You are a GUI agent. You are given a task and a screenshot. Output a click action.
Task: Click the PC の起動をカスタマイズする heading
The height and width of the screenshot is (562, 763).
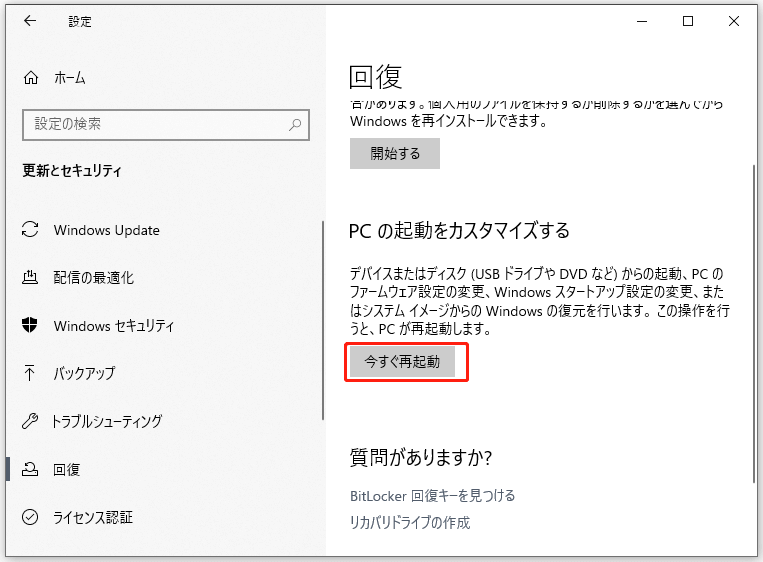pos(459,231)
